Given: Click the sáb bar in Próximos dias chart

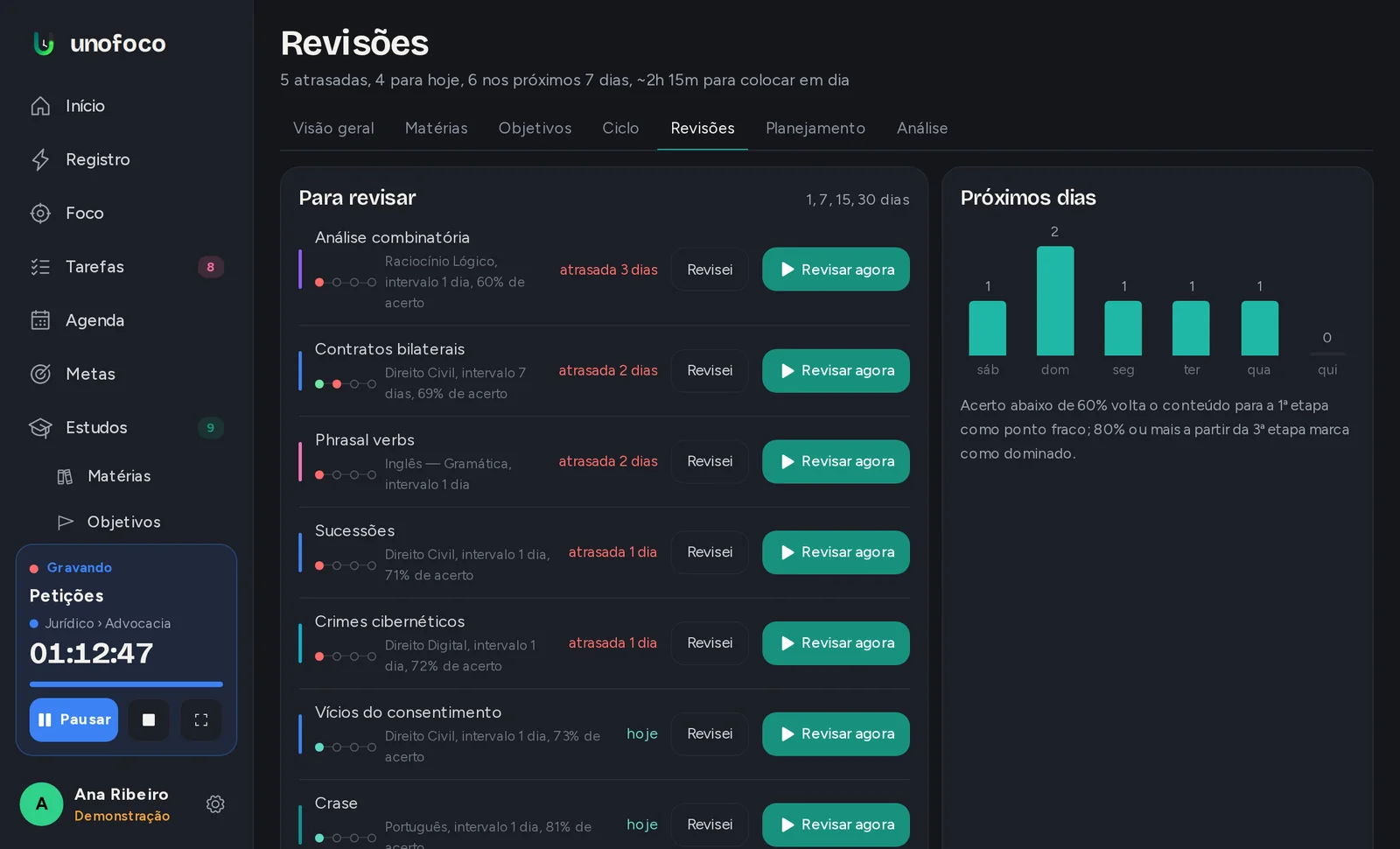Looking at the screenshot, I should (x=988, y=328).
